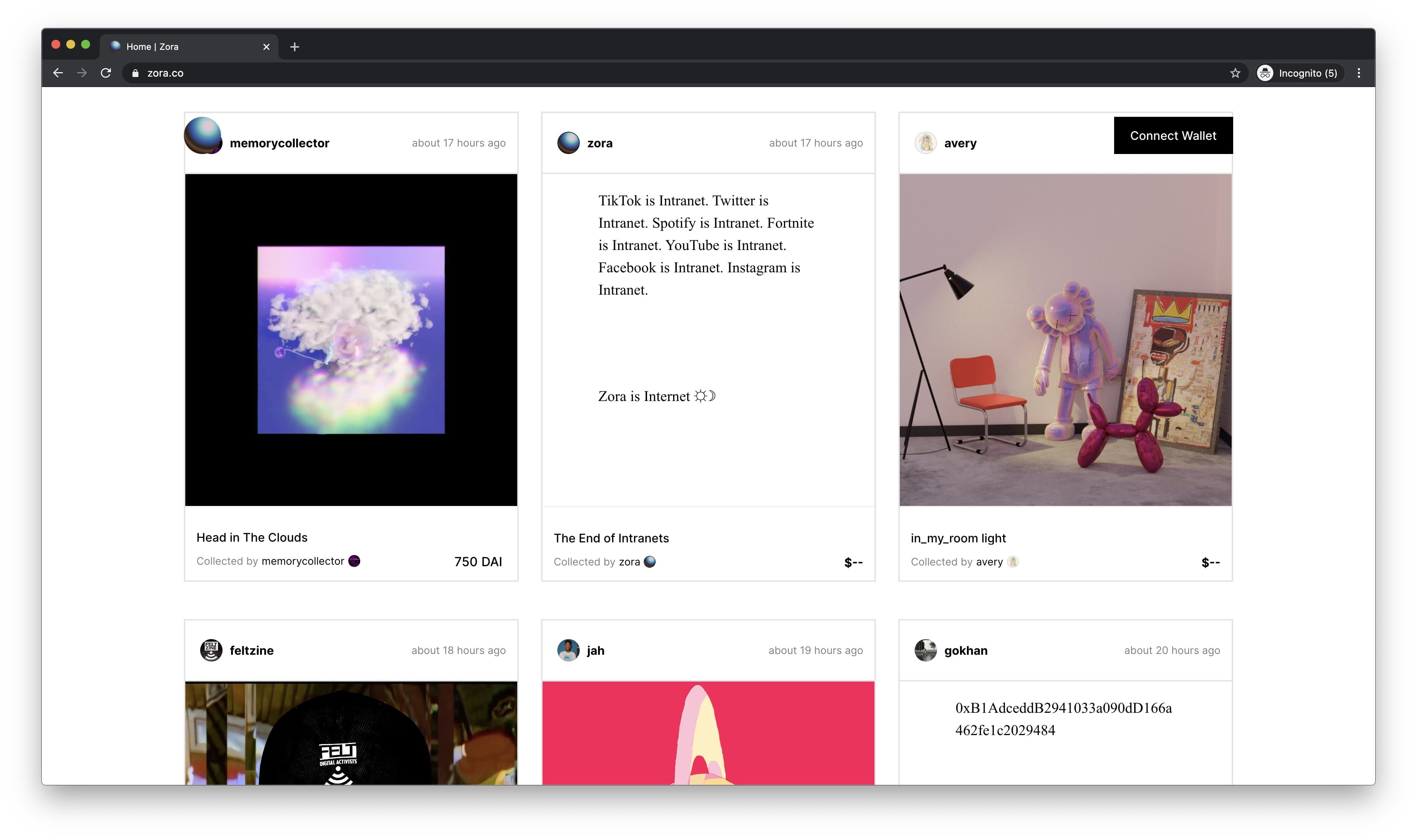The height and width of the screenshot is (840, 1417).
Task: Close the Home | Zora tab
Action: tap(266, 47)
